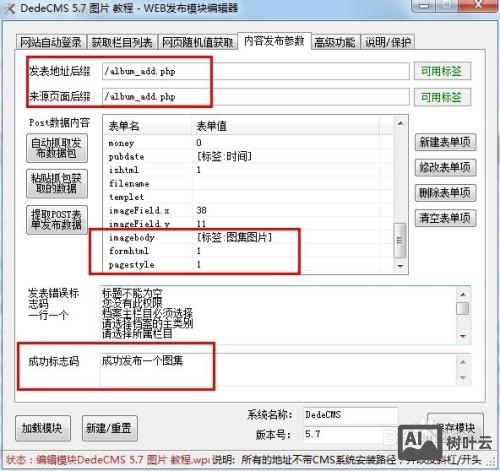500x471 pixels.
Task: Click the [标签:图集图片] value cell
Action: pyautogui.click(x=234, y=238)
